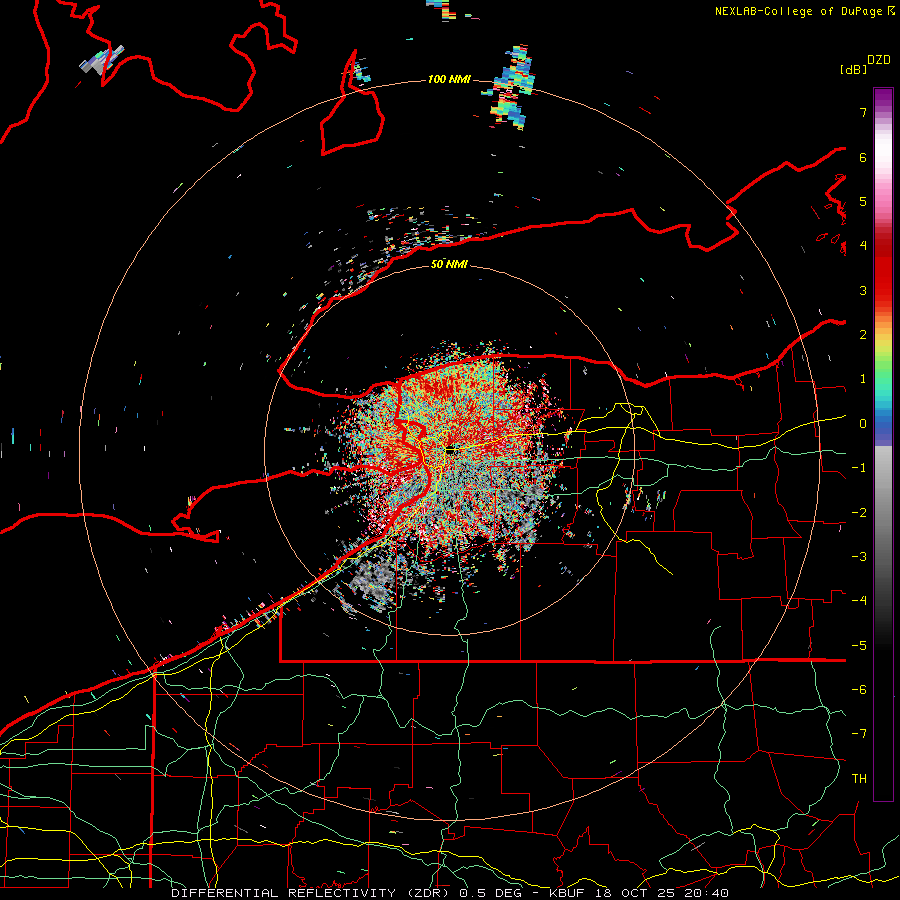Image resolution: width=900 pixels, height=900 pixels.
Task: Click the -3 tick label on color scale
Action: click(859, 557)
